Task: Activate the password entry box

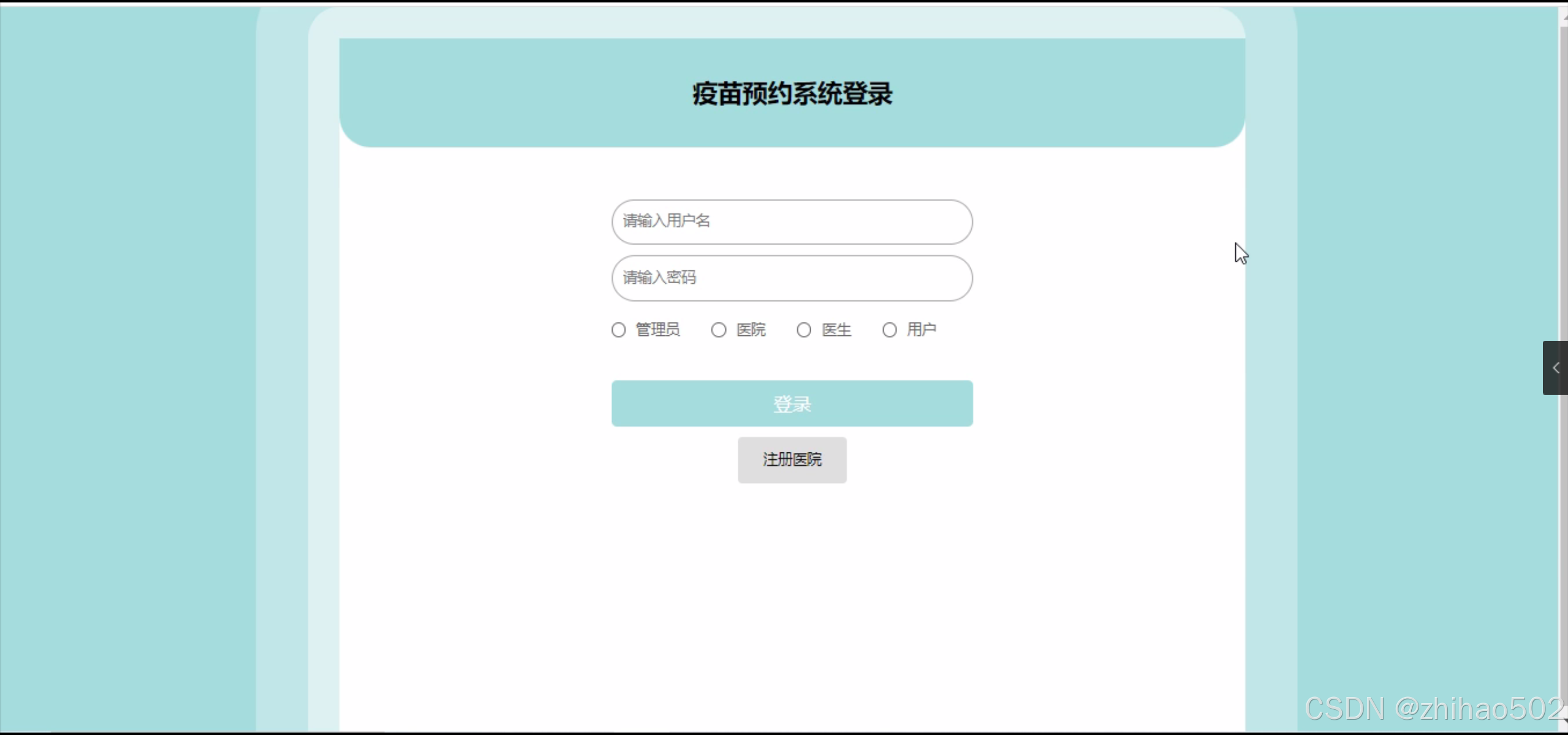Action: point(792,278)
